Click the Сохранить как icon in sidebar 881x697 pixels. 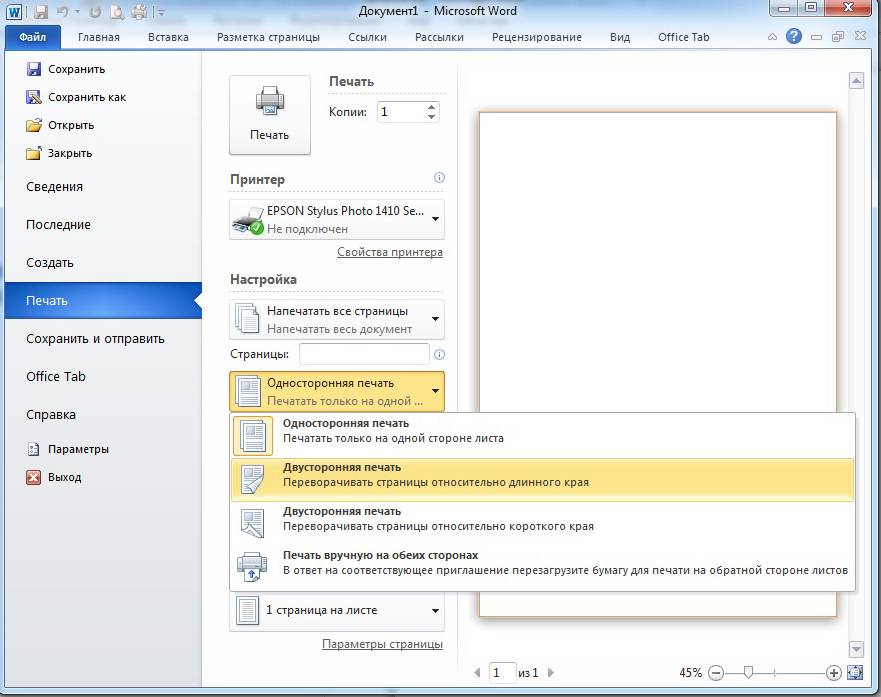tap(34, 97)
